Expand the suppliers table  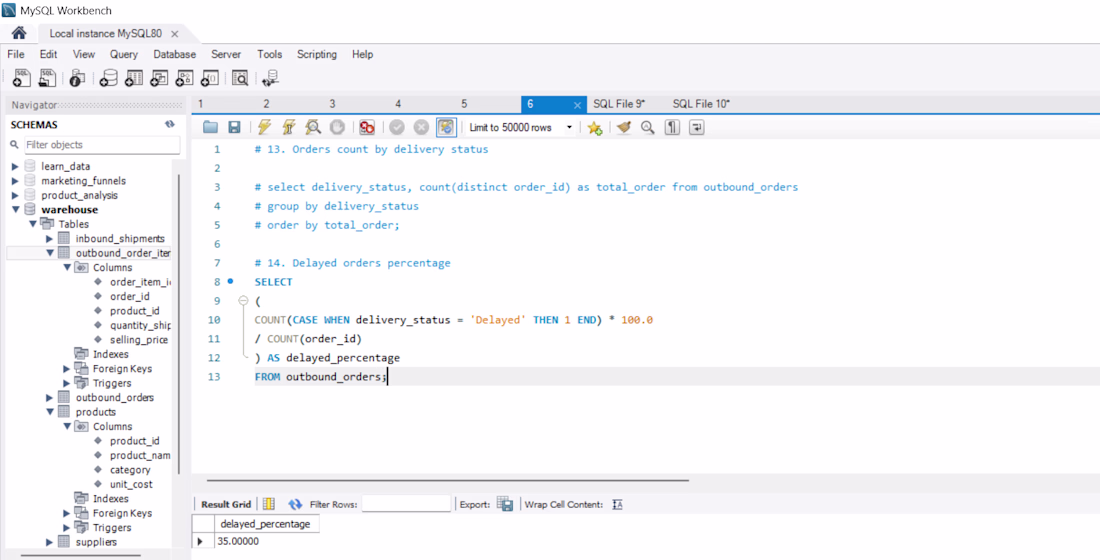click(x=49, y=542)
